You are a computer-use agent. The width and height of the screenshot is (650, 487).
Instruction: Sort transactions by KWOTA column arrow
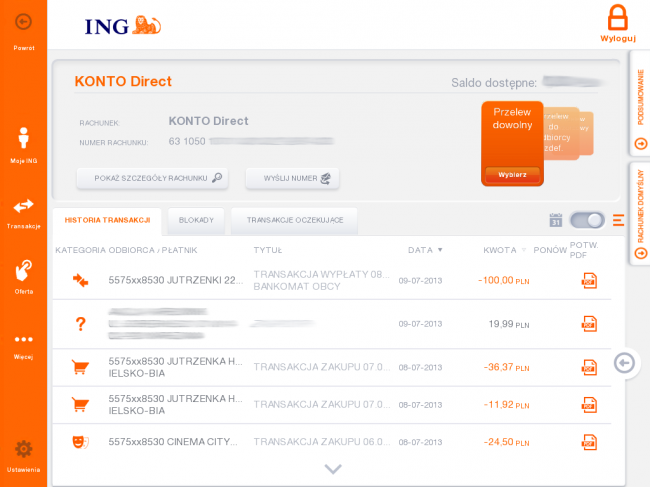(x=524, y=250)
